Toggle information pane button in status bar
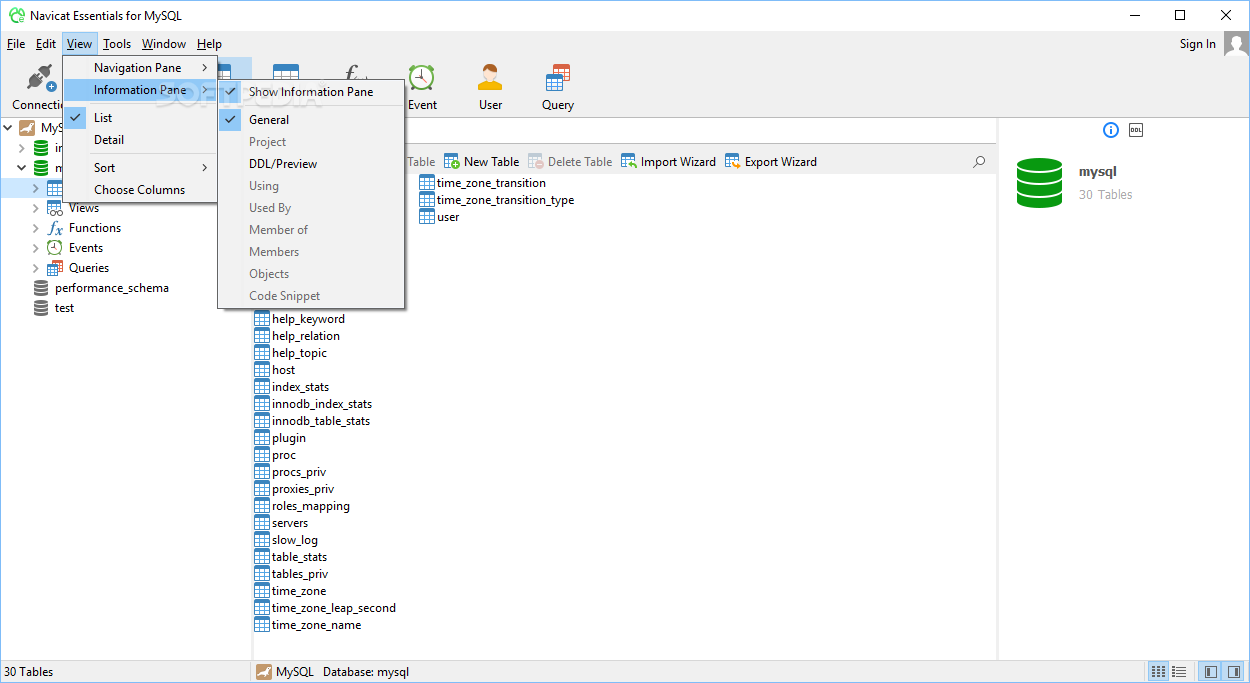This screenshot has height=683, width=1250. click(x=1233, y=672)
